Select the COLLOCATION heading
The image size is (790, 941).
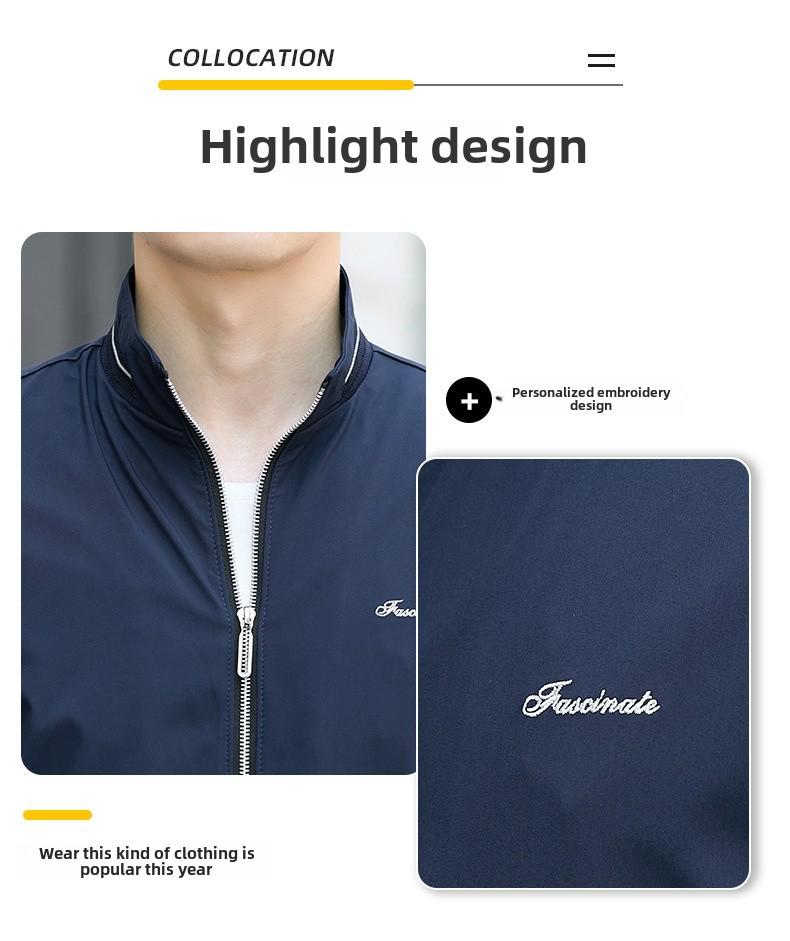tap(250, 58)
